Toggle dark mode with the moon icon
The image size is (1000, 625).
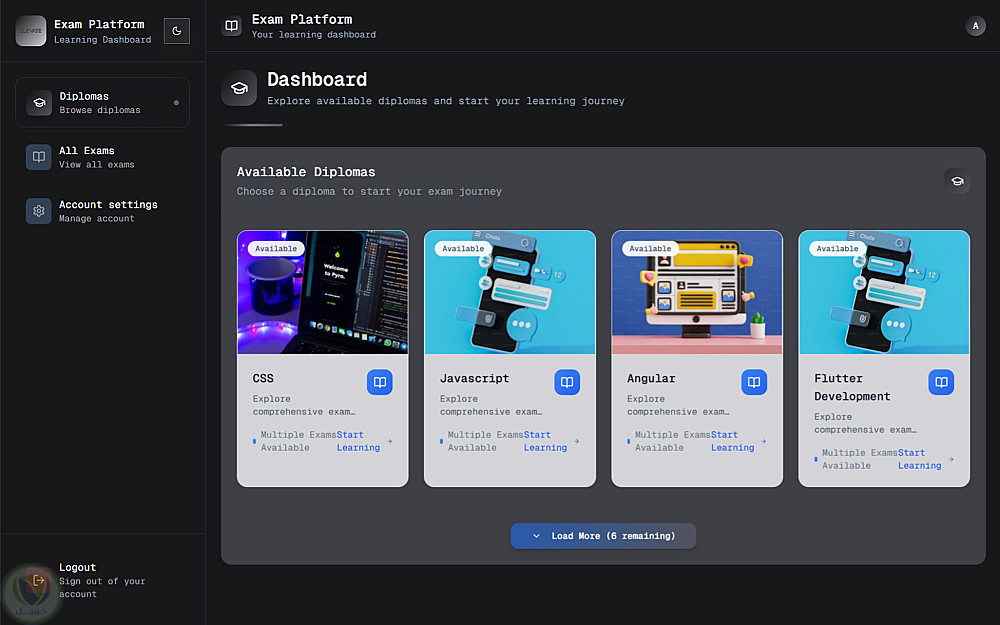coord(177,31)
